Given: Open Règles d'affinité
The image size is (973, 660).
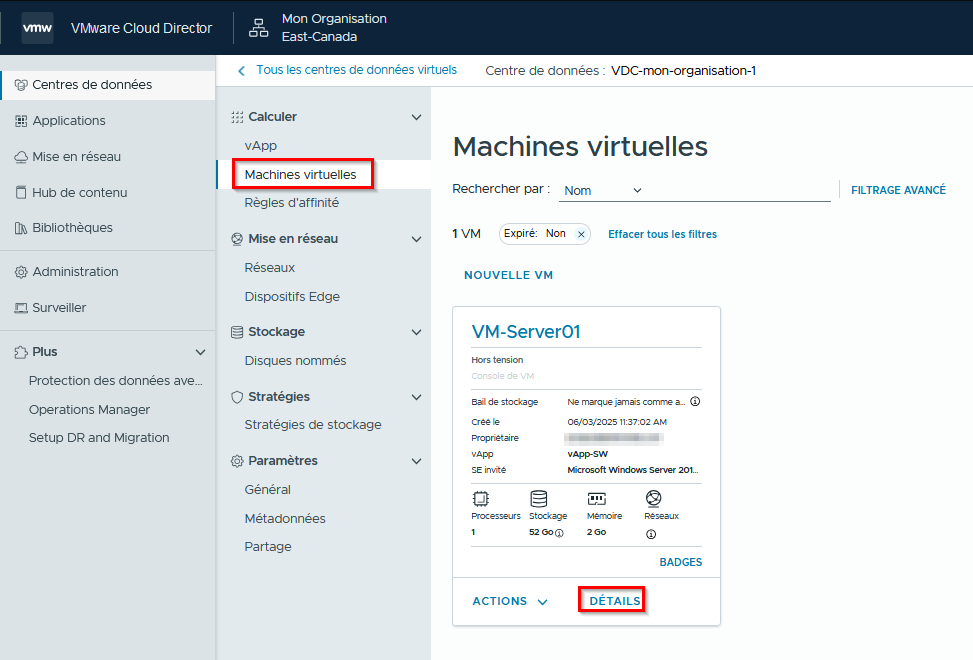Looking at the screenshot, I should click(292, 203).
